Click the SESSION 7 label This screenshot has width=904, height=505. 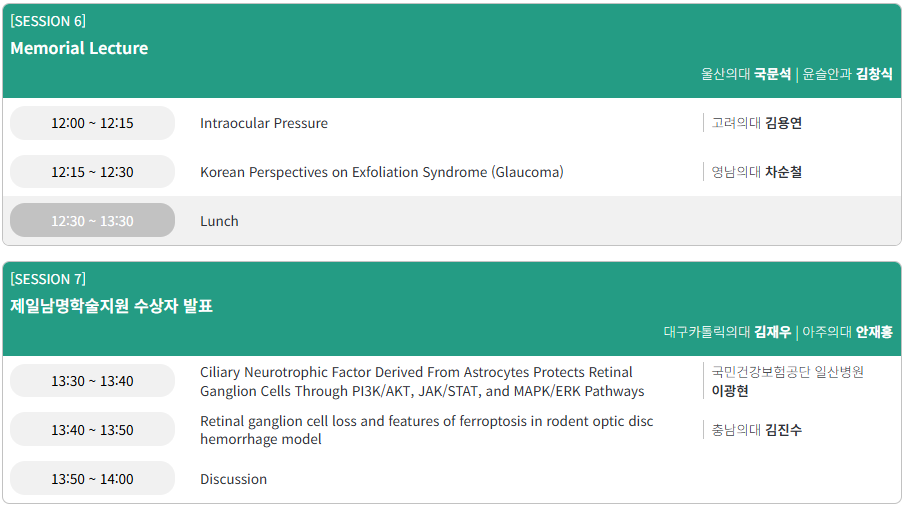48,279
